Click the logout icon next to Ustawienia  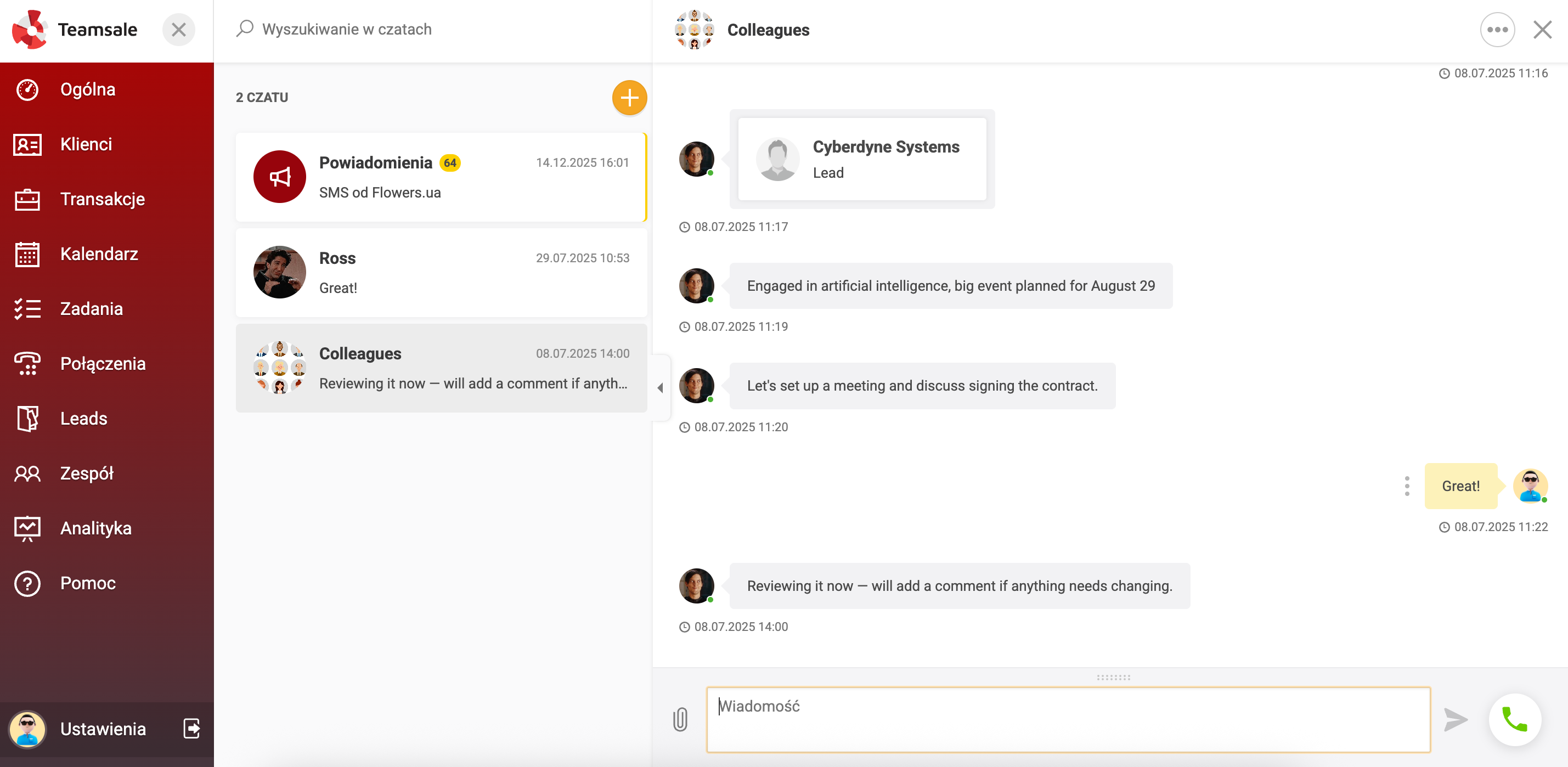191,728
